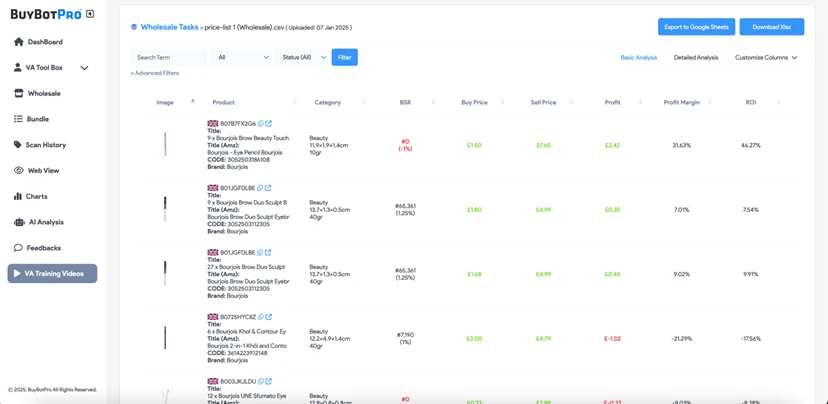
Task: Open Bundle list icon in sidebar
Action: [x=18, y=119]
